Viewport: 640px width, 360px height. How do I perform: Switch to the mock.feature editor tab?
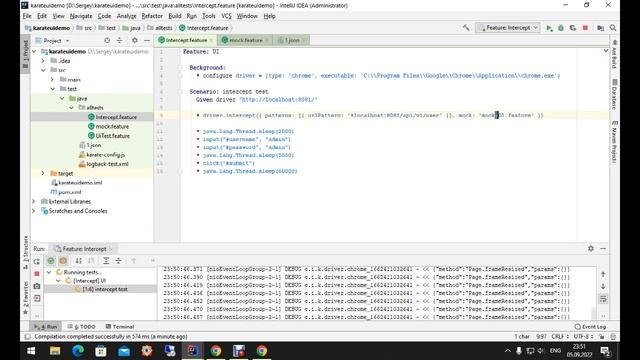(x=245, y=40)
